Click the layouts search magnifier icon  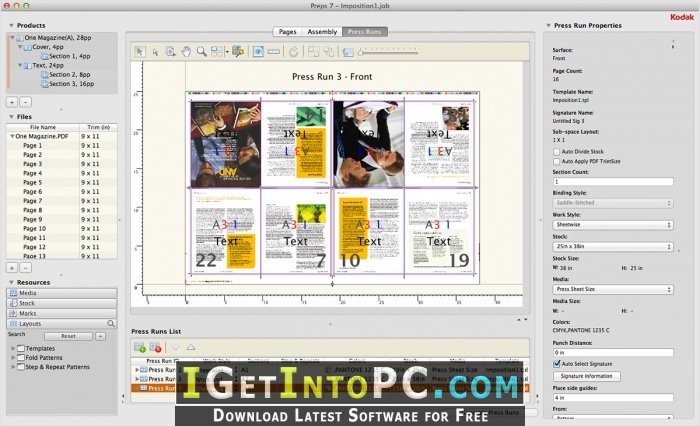click(111, 323)
